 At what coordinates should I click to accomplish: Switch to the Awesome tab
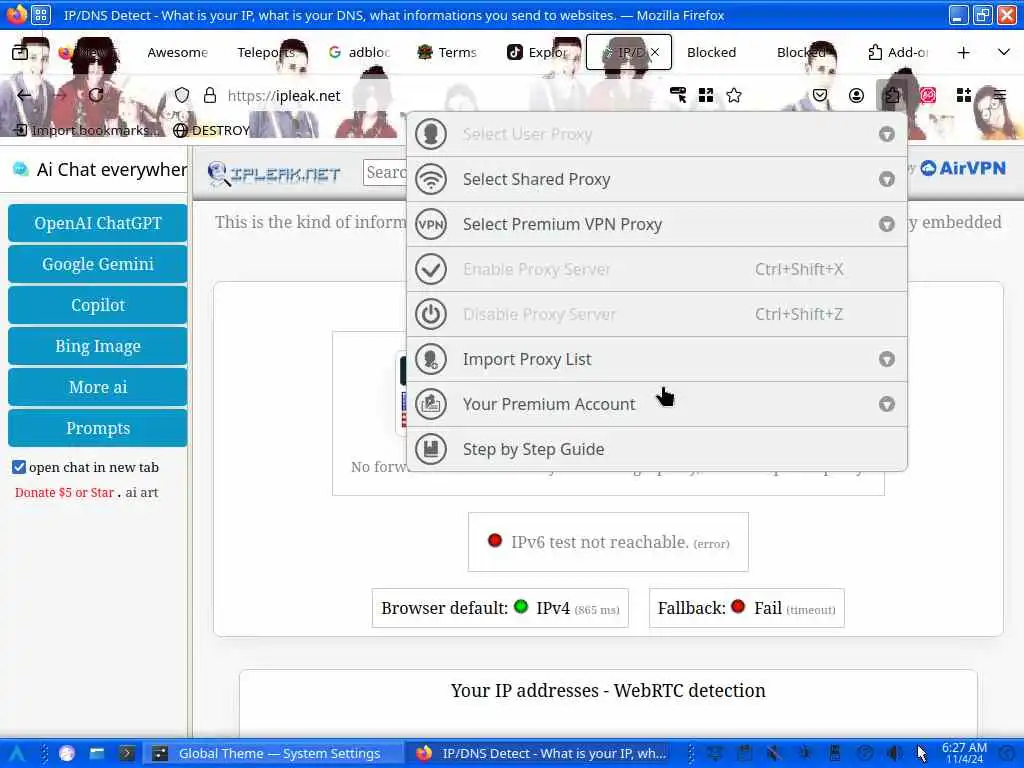click(177, 52)
